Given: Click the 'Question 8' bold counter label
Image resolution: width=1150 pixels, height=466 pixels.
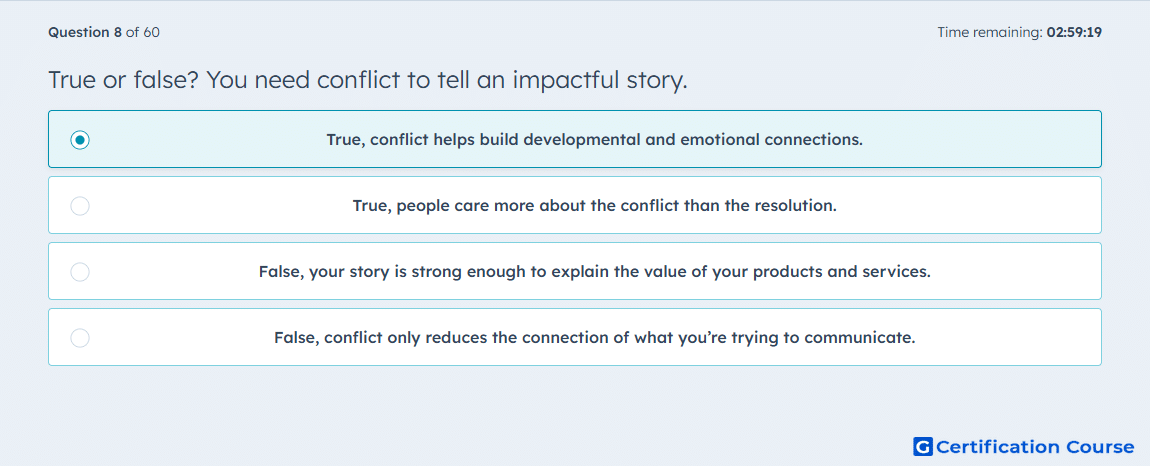Looking at the screenshot, I should point(85,32).
